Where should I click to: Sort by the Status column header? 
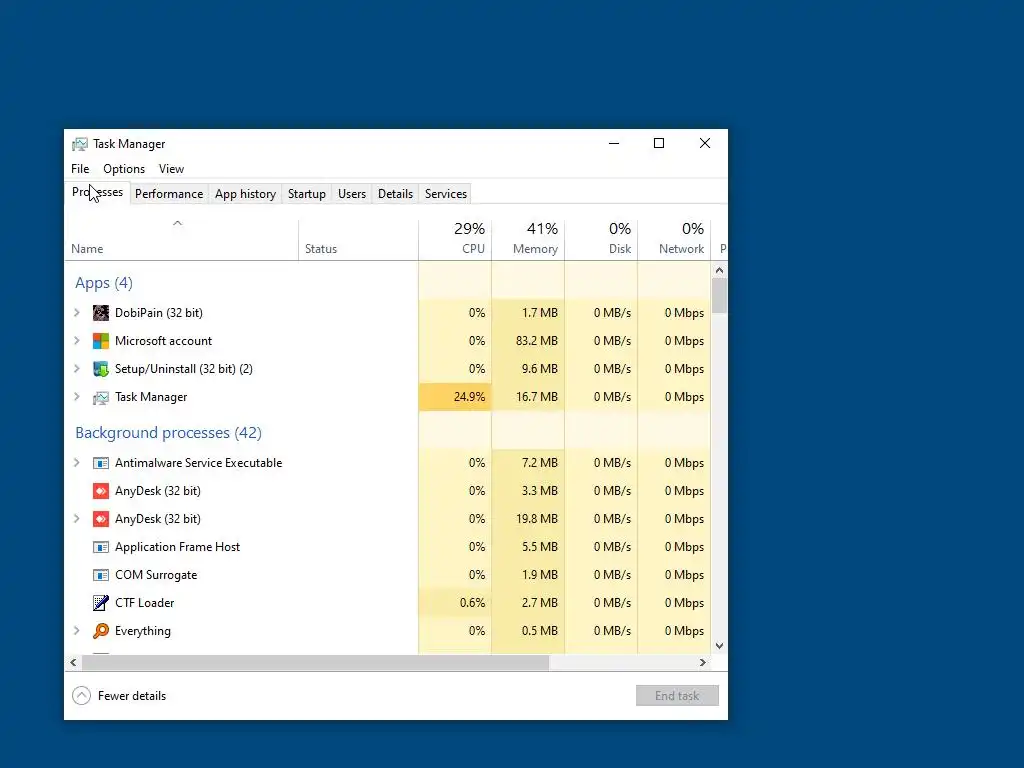pyautogui.click(x=359, y=239)
